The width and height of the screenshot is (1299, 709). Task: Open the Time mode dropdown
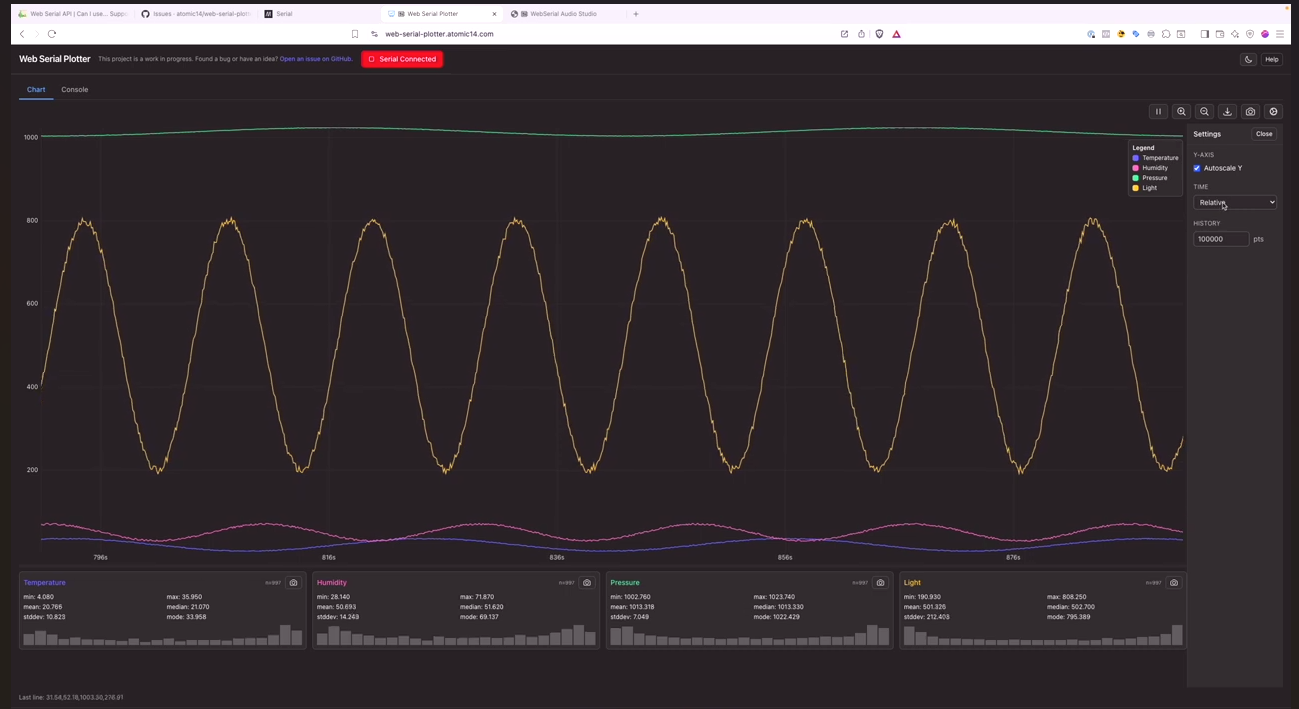pos(1235,202)
